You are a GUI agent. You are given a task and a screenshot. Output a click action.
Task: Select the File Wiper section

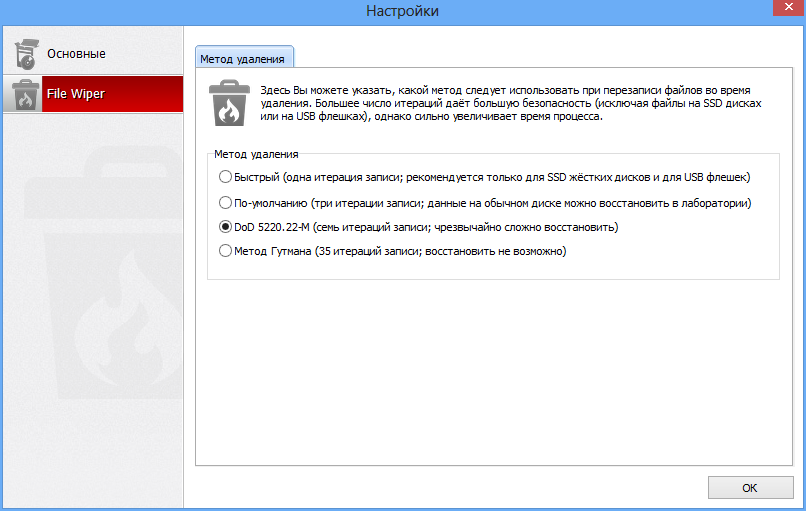tap(93, 94)
